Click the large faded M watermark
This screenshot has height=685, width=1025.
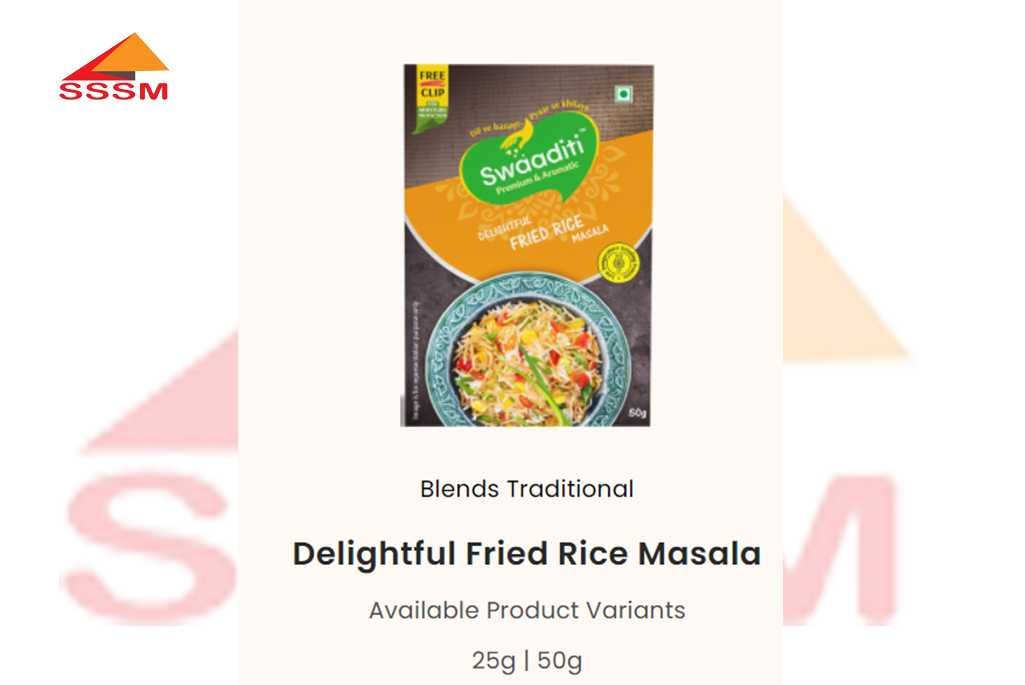tap(840, 549)
